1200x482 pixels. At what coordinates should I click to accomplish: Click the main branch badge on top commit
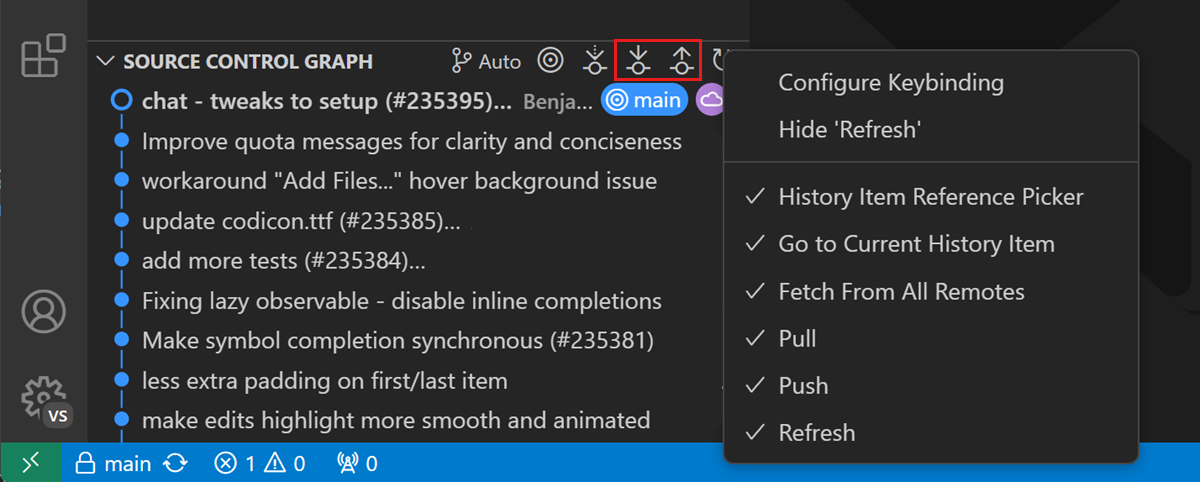pyautogui.click(x=646, y=100)
